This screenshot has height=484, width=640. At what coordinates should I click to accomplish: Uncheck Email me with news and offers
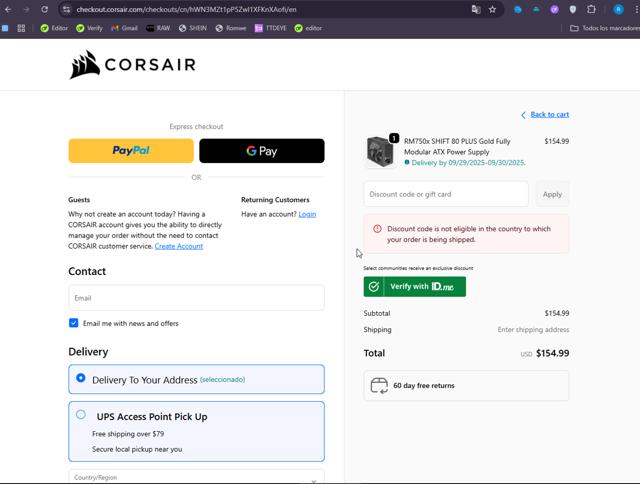click(73, 323)
